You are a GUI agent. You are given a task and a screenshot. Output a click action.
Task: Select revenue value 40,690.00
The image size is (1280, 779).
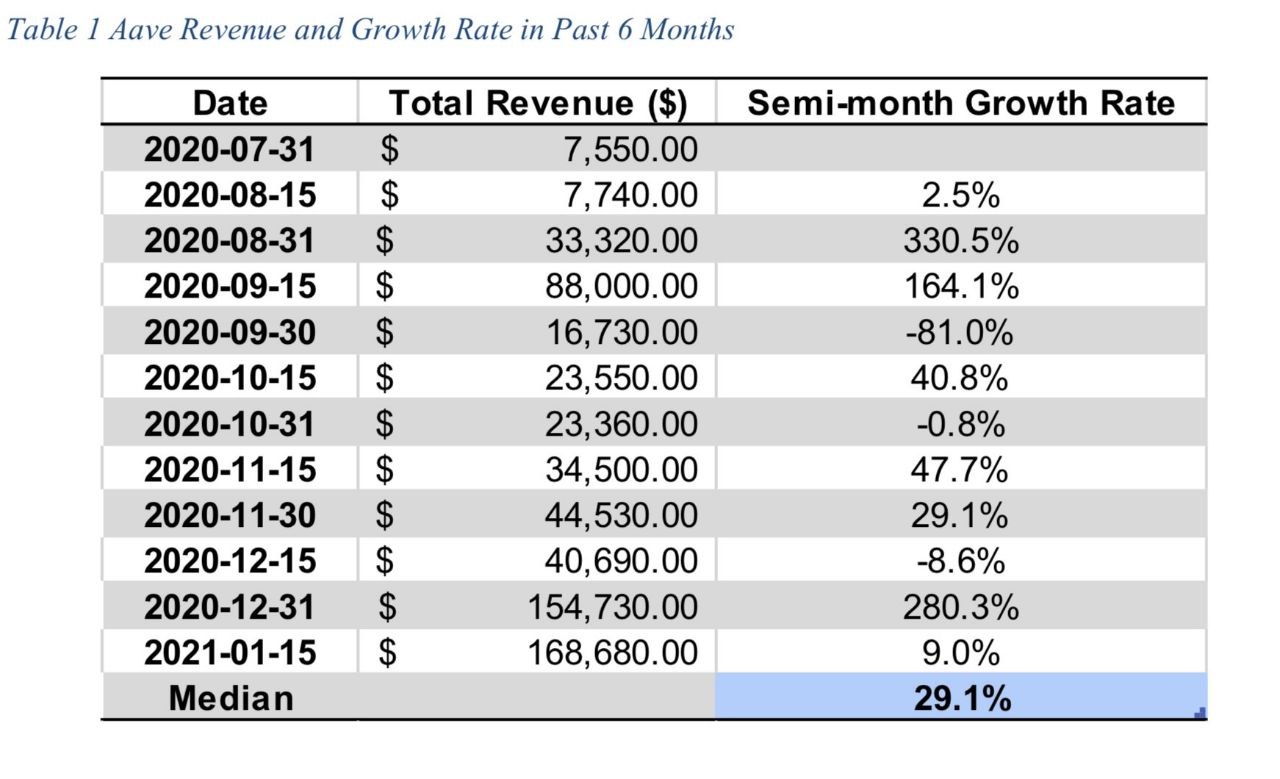coord(621,561)
